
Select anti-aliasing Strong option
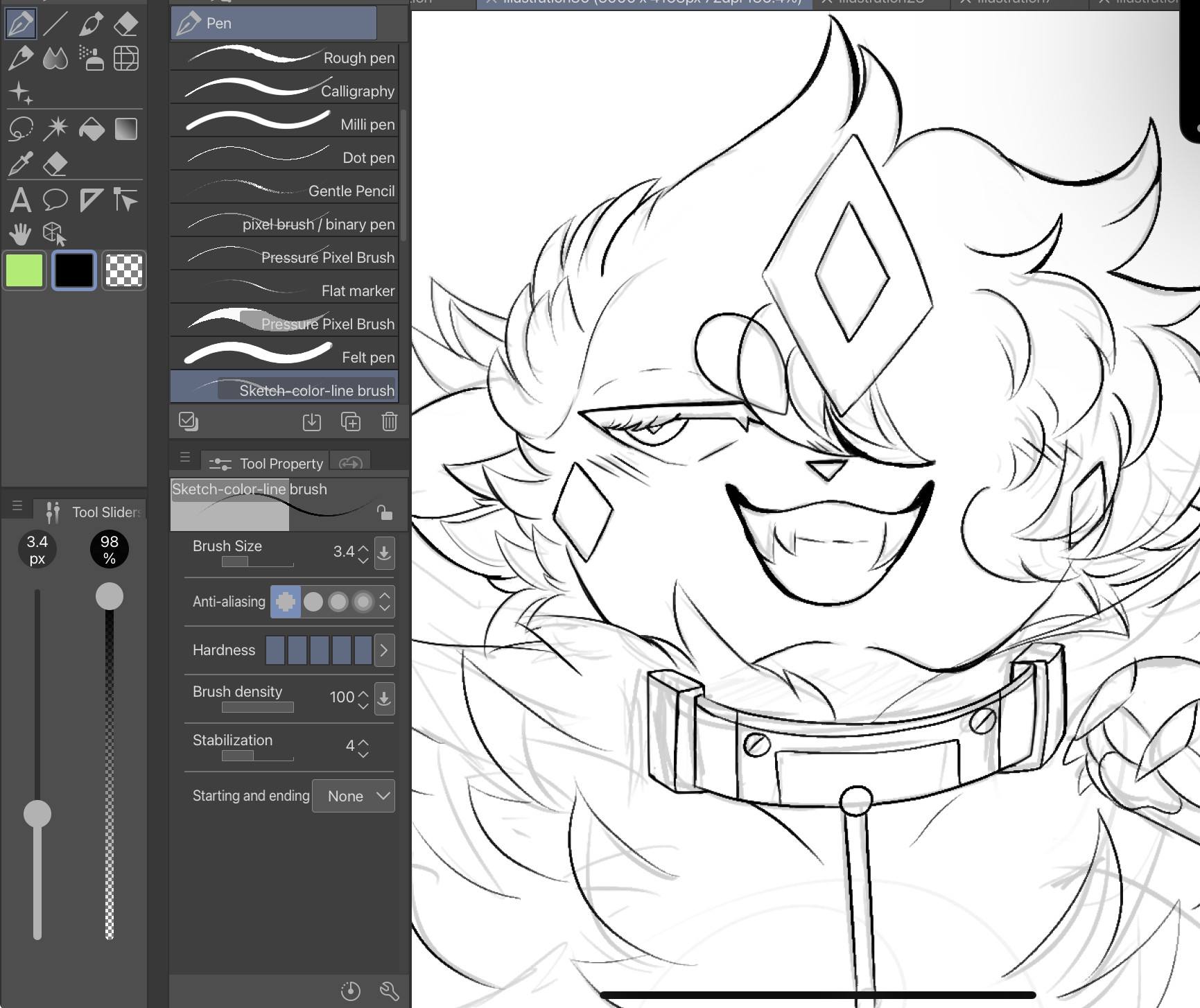[x=363, y=602]
